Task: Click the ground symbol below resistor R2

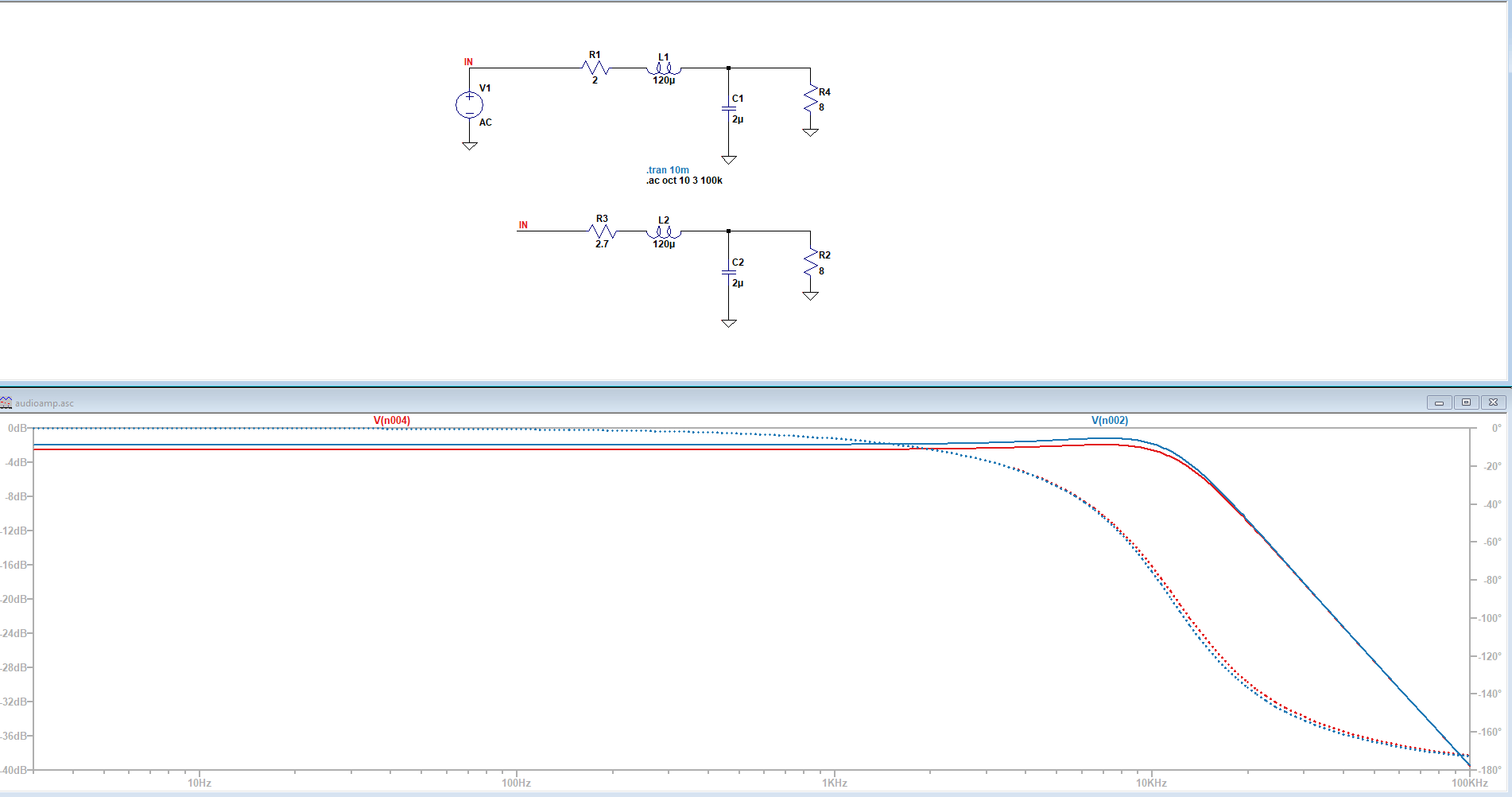Action: click(x=810, y=295)
